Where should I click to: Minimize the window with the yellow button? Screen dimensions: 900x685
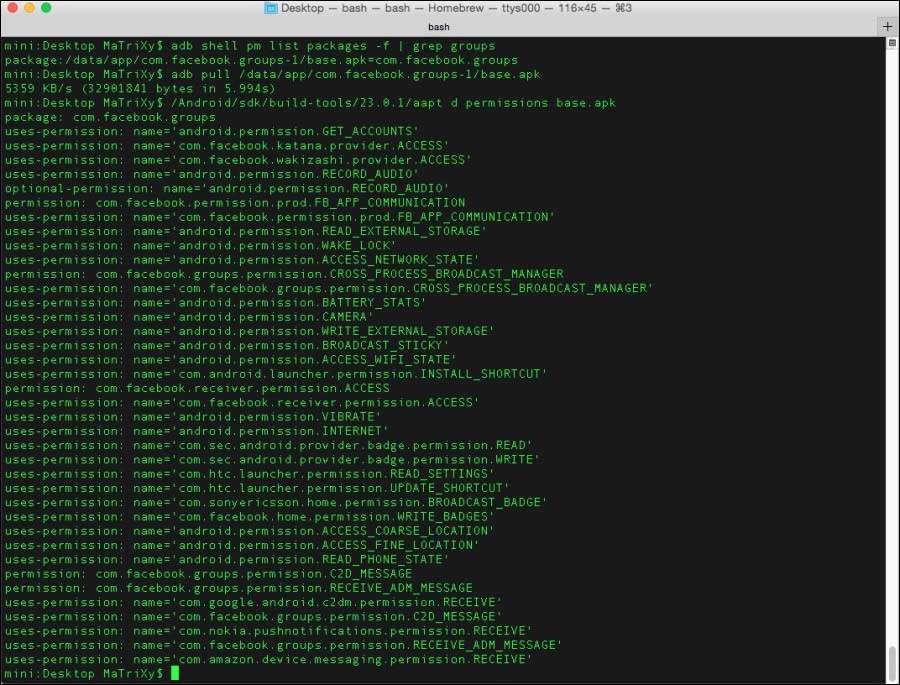point(29,8)
